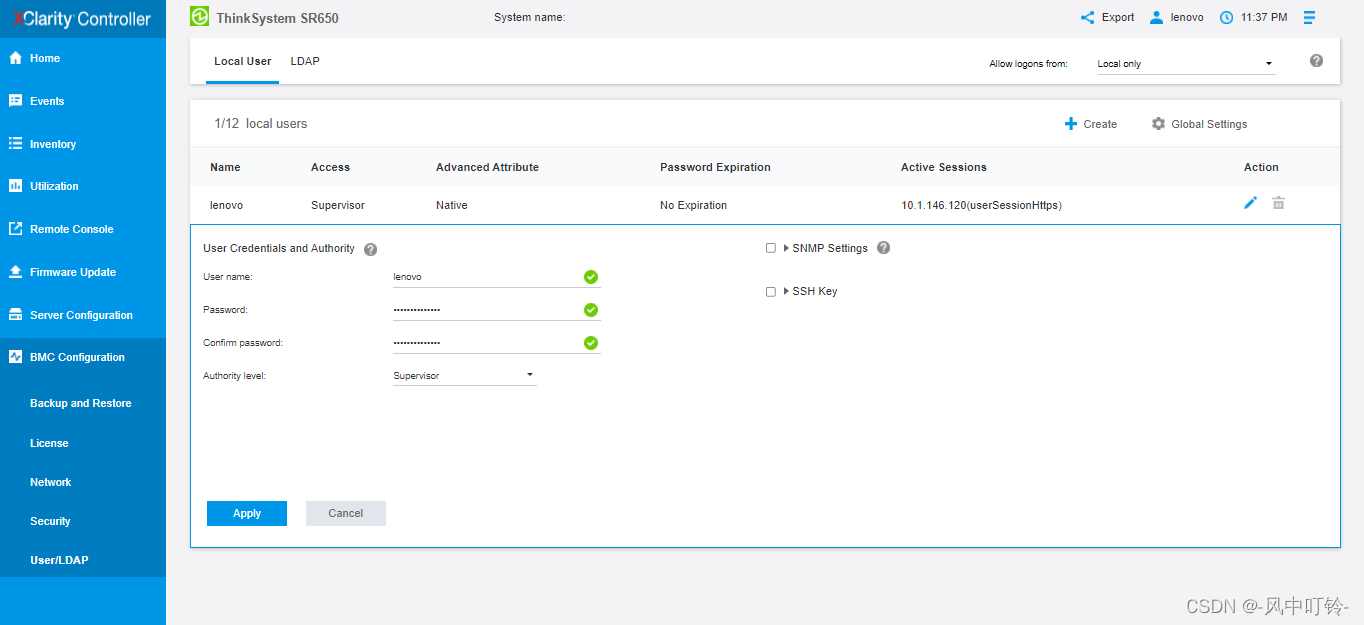Image resolution: width=1364 pixels, height=625 pixels.
Task: Expand the SSH Key section arrow
Action: tap(787, 292)
